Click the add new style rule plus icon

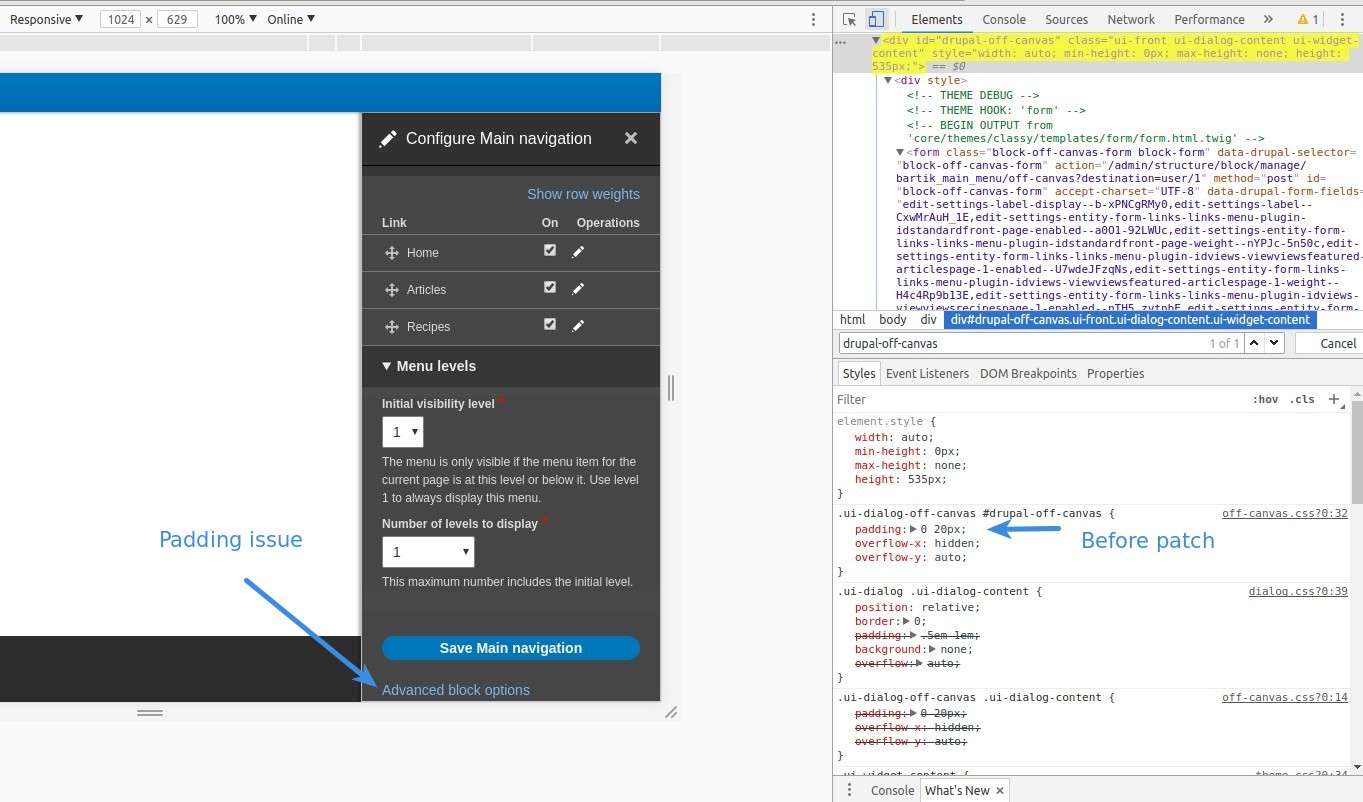click(x=1334, y=399)
